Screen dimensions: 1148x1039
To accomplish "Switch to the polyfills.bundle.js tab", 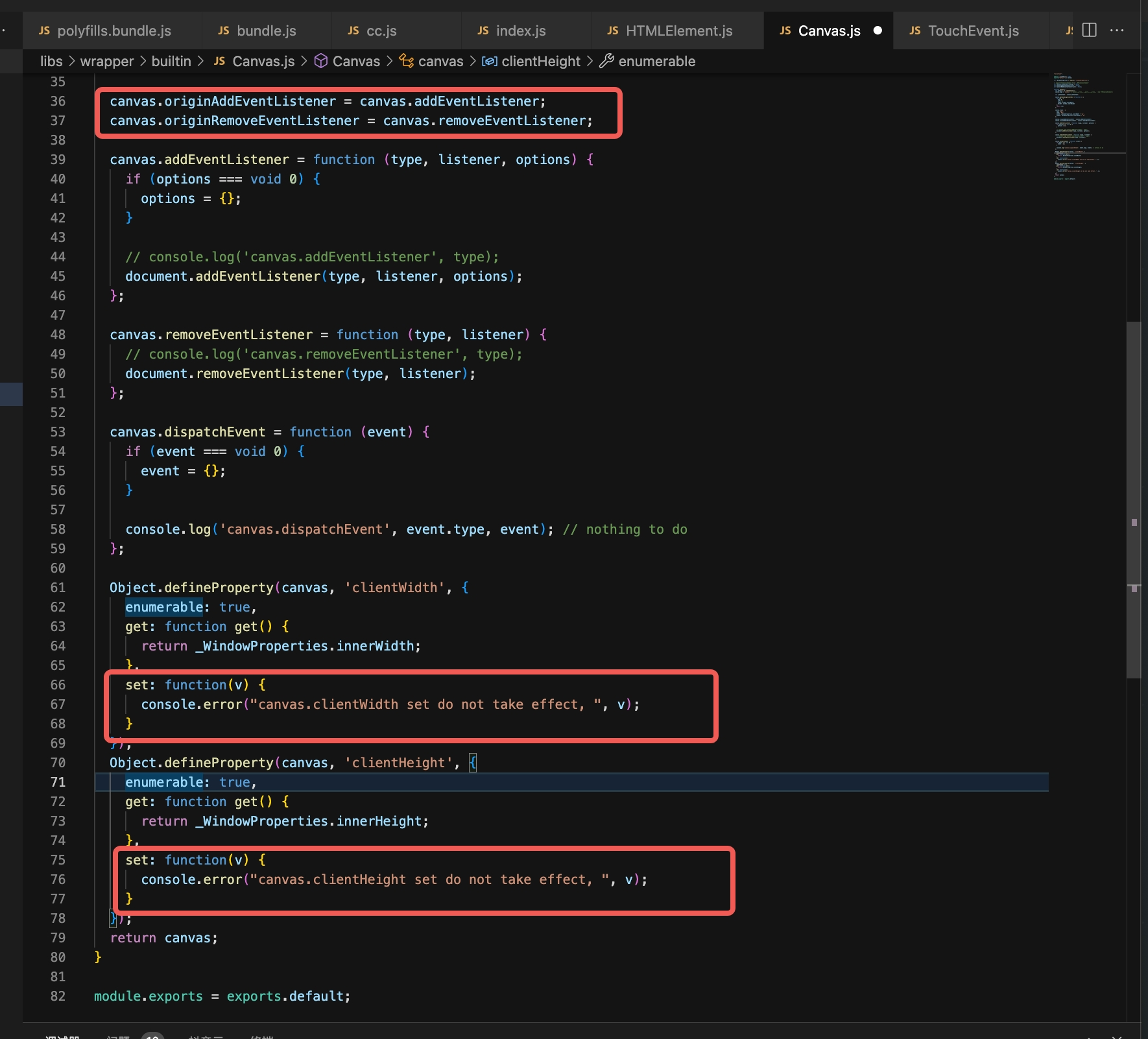I will coord(114,31).
